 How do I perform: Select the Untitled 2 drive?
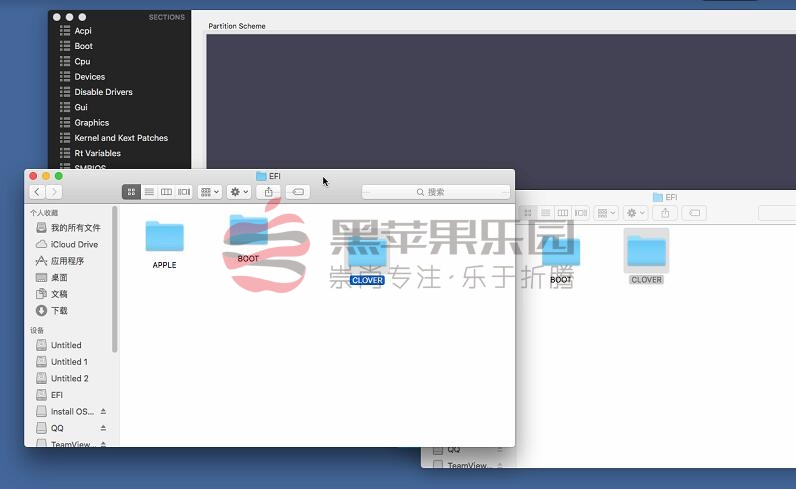[x=68, y=378]
